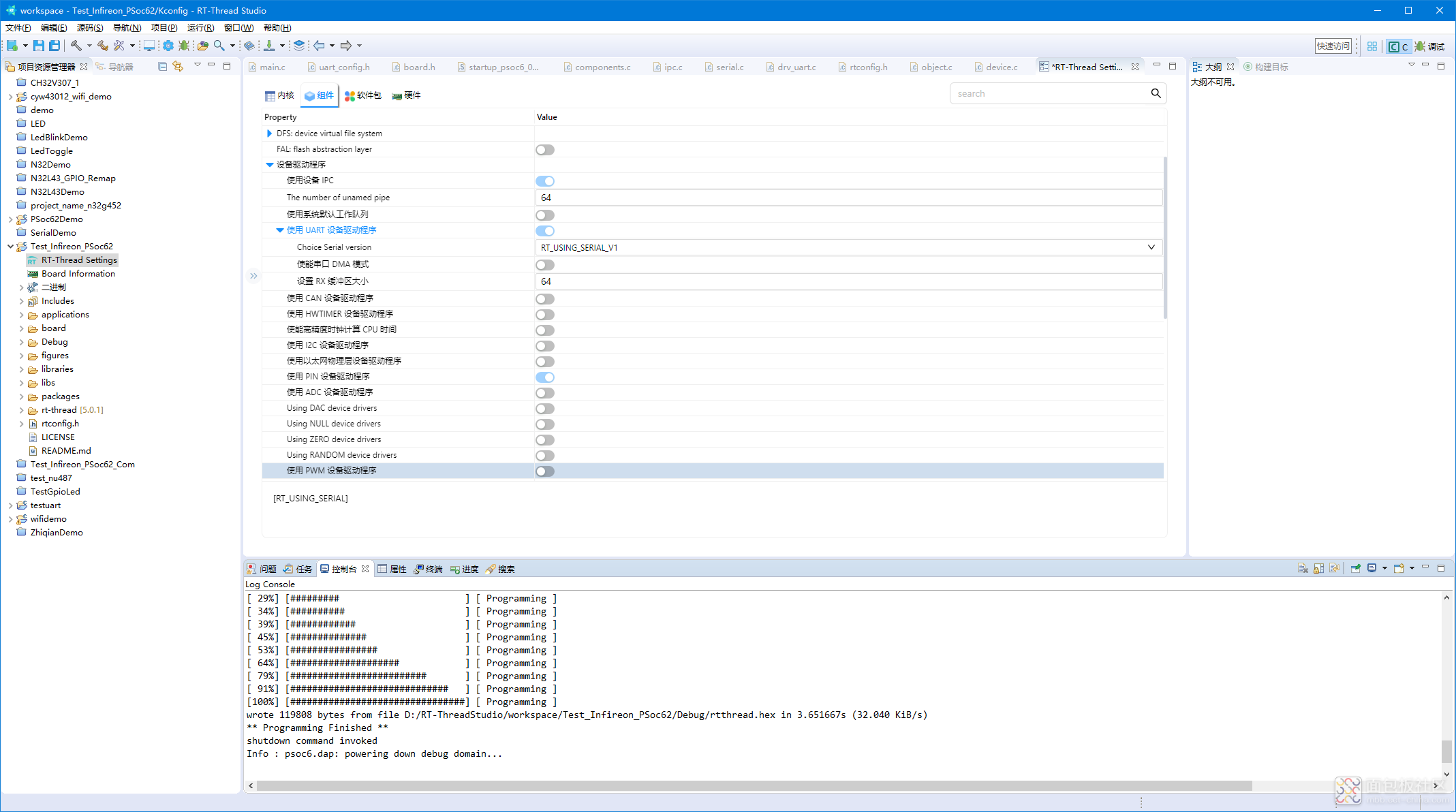Expand the applications folder
The height and width of the screenshot is (812, 1456).
click(21, 315)
